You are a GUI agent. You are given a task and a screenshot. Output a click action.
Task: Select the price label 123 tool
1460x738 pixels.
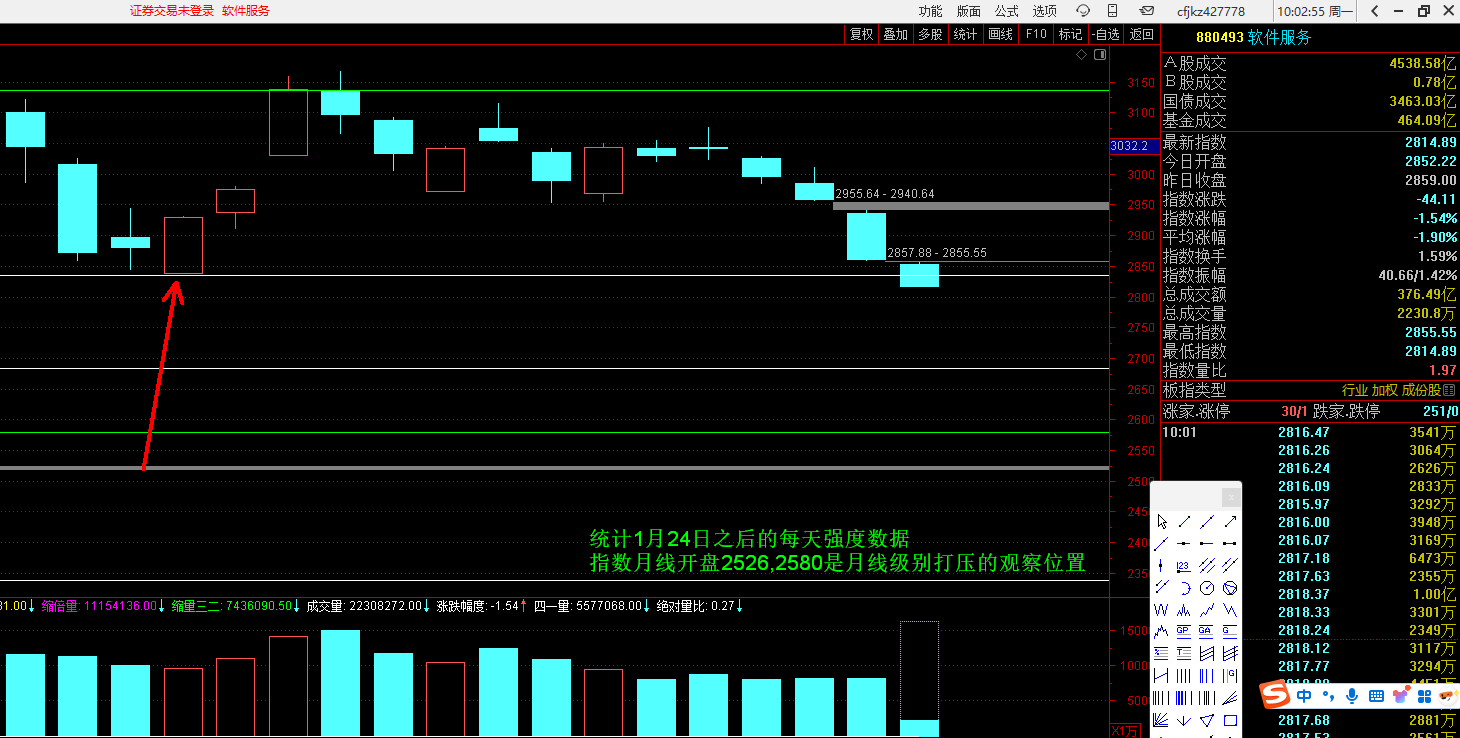[x=1184, y=566]
